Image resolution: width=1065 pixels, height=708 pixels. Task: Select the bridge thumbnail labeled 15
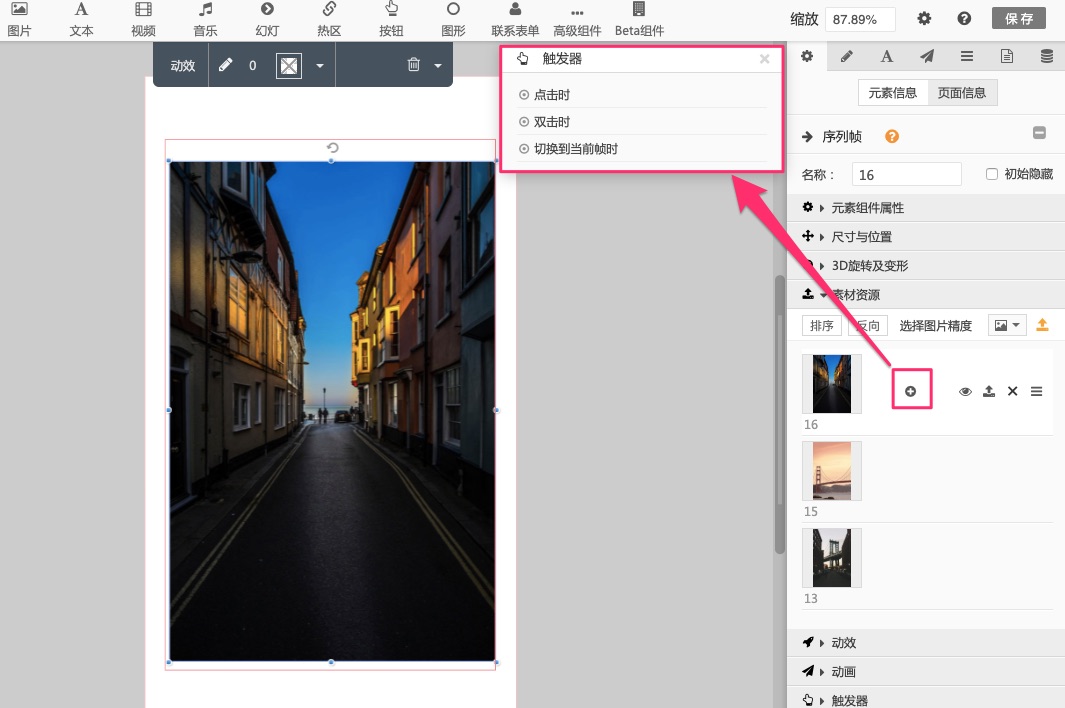point(831,471)
